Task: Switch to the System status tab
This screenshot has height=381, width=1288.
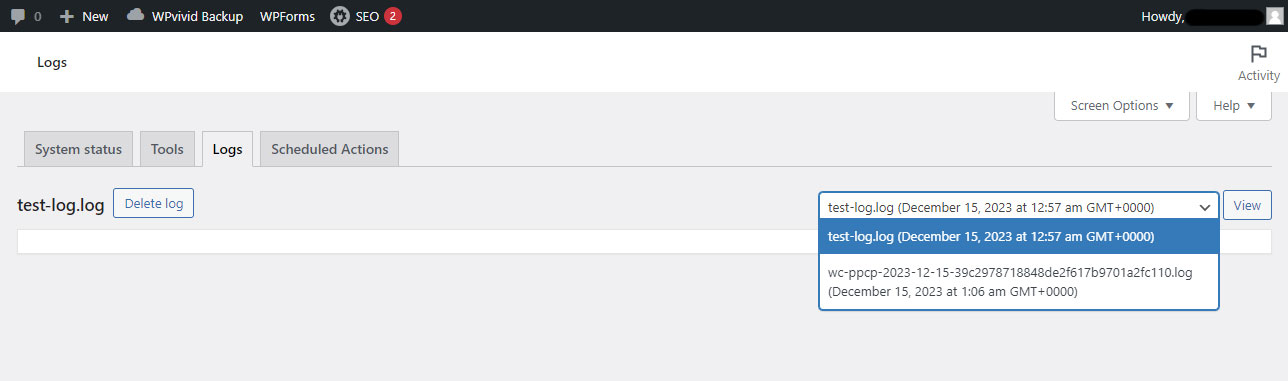Action: click(x=78, y=149)
